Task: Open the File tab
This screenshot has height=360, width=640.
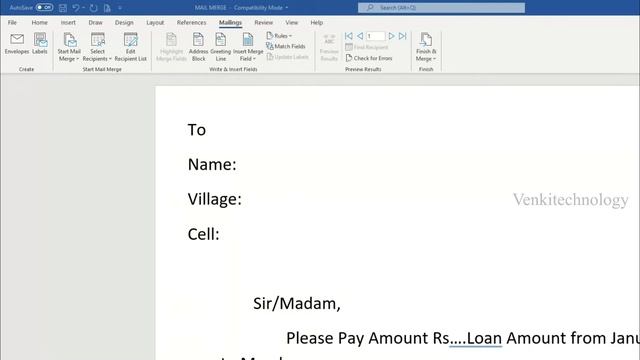Action: coord(12,22)
